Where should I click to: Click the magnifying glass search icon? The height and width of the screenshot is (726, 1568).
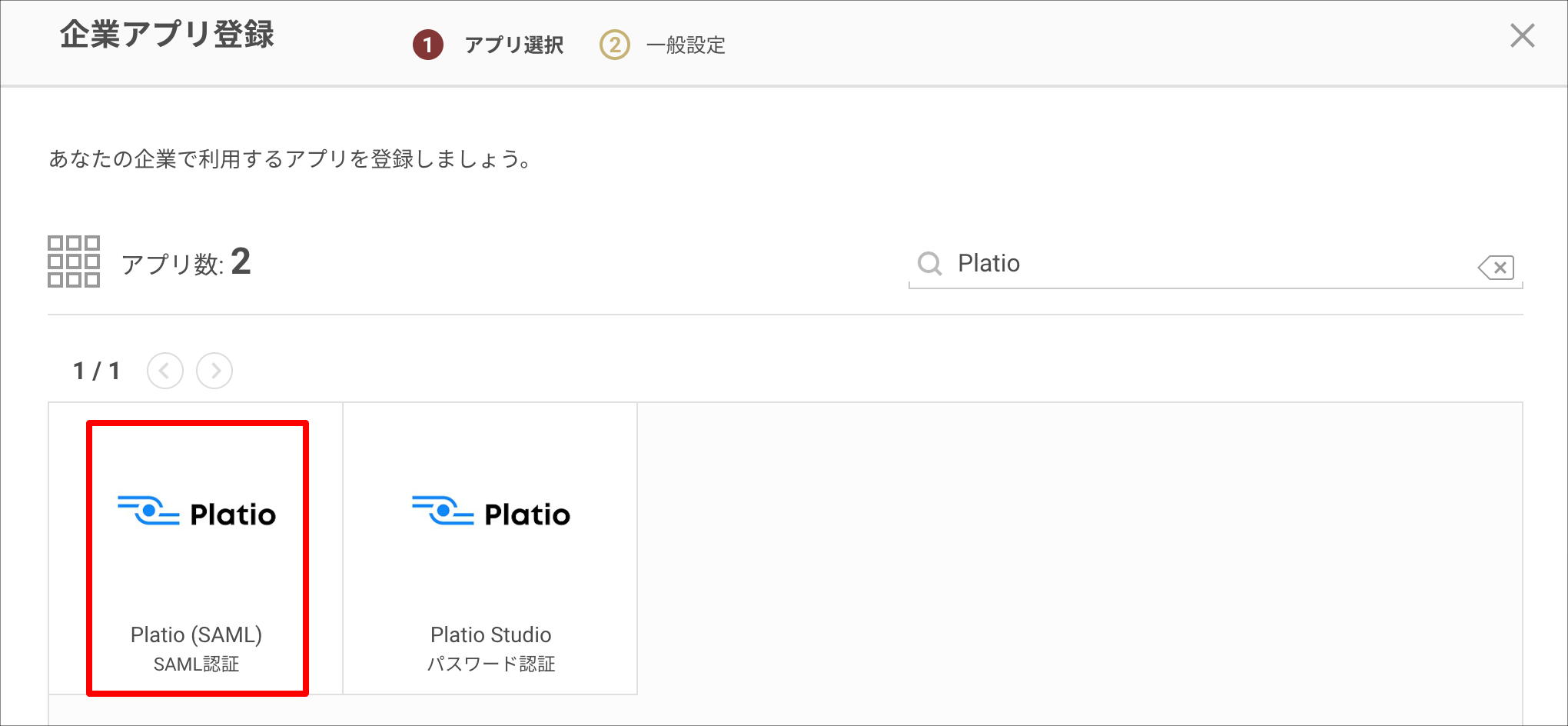click(x=930, y=264)
